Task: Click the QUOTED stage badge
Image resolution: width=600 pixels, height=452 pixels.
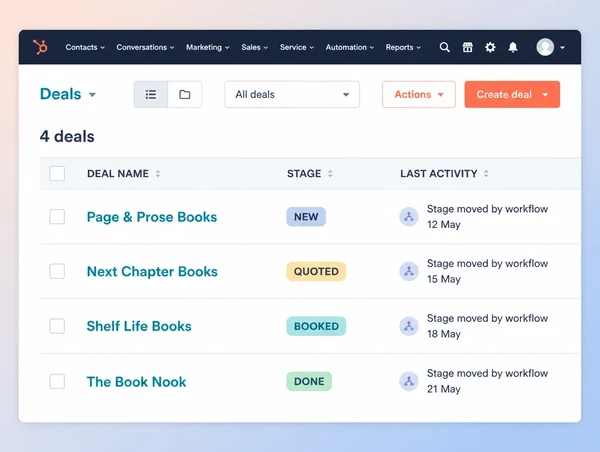Action: pos(316,271)
